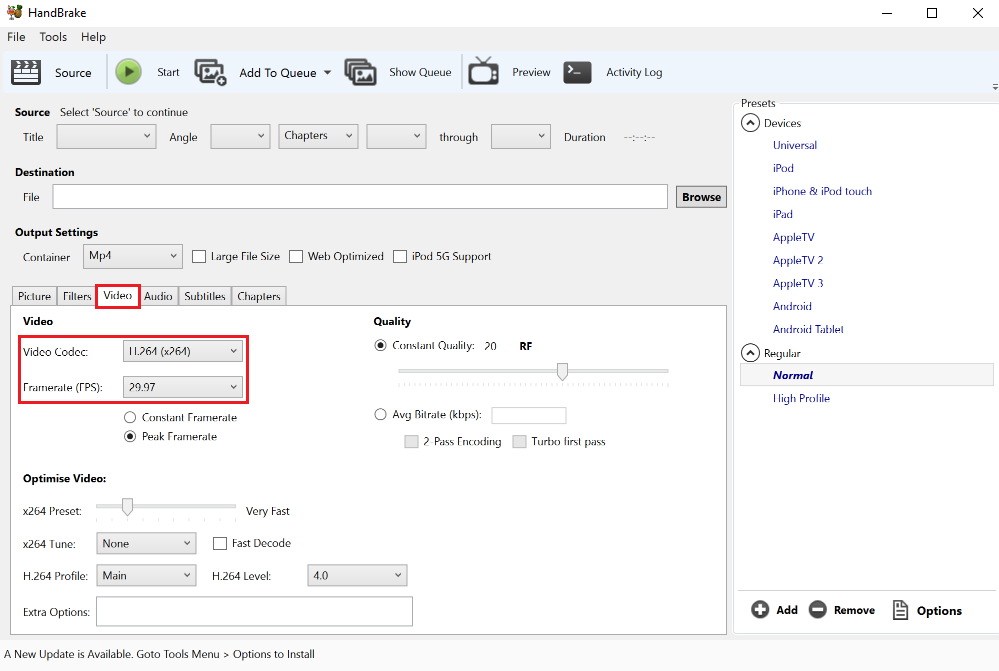Screen dimensions: 999x671
Task: Click the x264 Preset slider handle
Action: point(127,507)
